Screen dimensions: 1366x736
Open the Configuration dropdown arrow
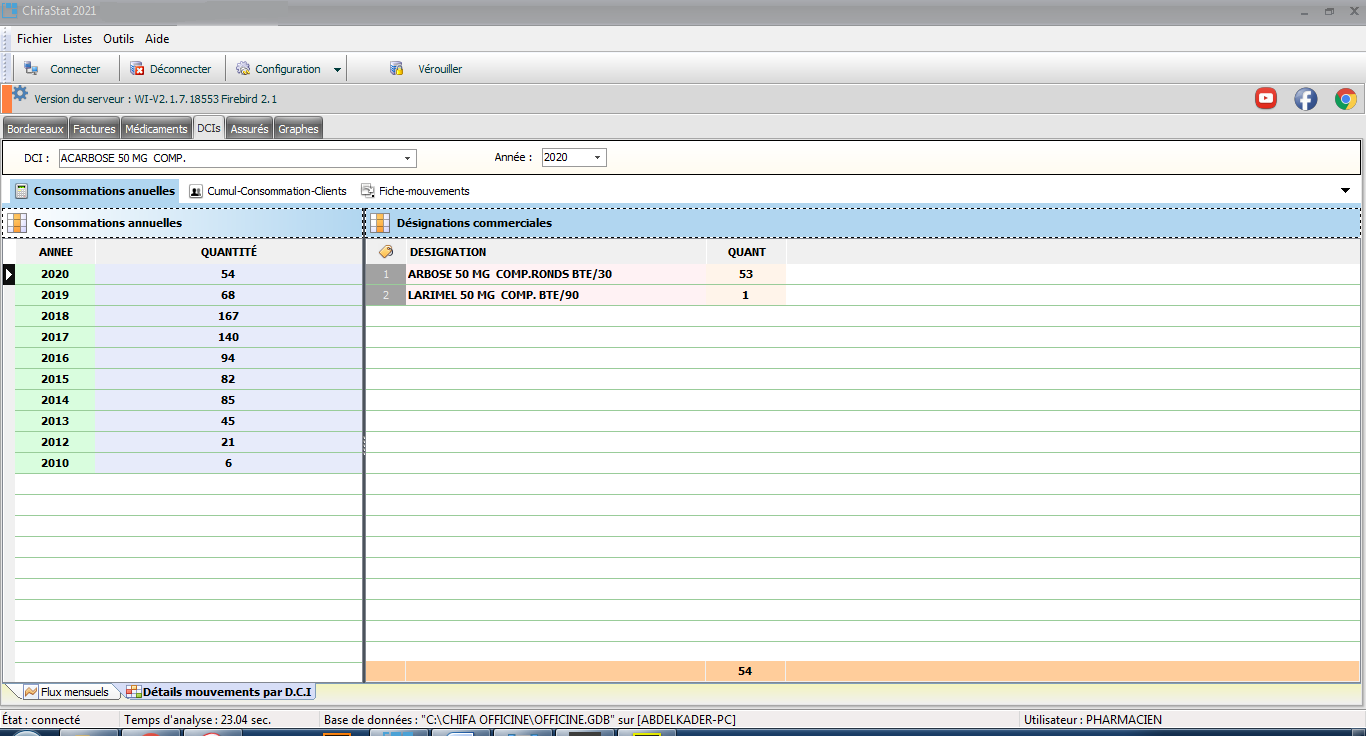tap(337, 70)
